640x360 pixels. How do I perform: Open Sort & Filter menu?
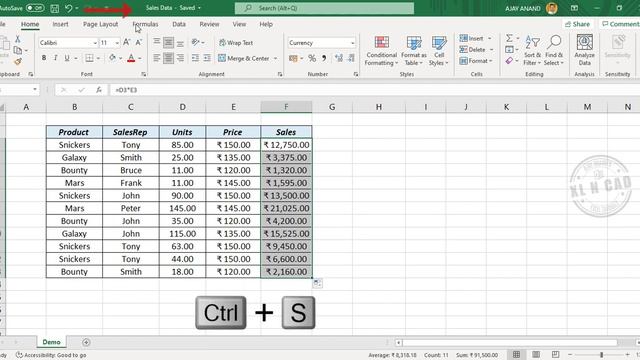click(x=532, y=51)
